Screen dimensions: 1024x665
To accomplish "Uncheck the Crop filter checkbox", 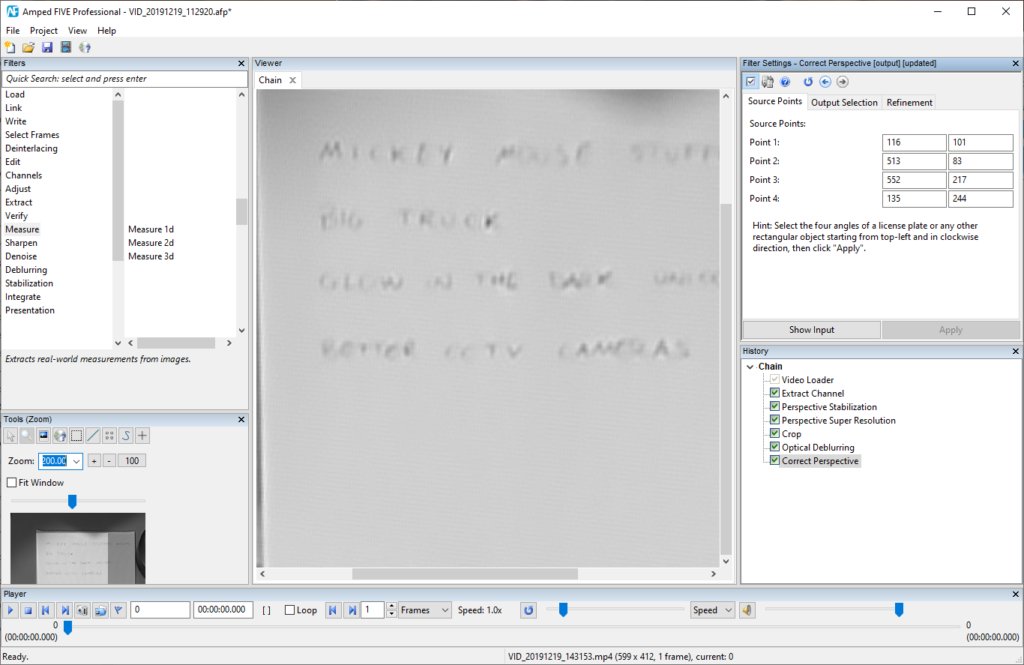I will click(x=775, y=433).
